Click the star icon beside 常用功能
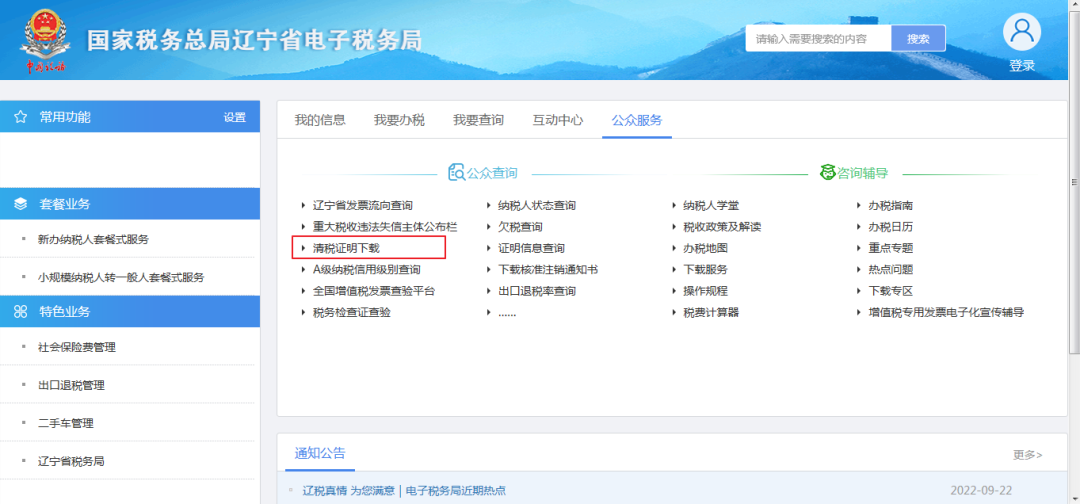The width and height of the screenshot is (1080, 504). [21, 117]
